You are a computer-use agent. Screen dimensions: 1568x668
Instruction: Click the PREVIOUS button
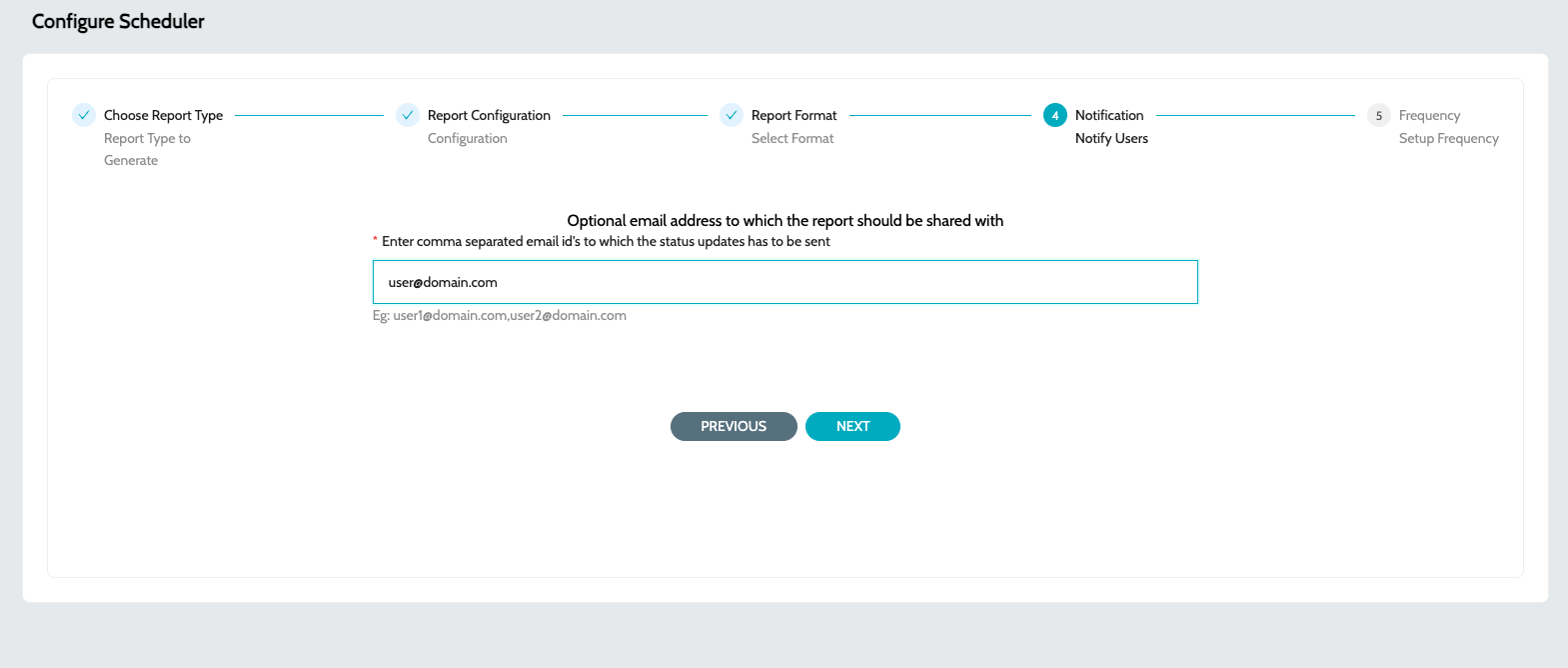pyautogui.click(x=734, y=426)
